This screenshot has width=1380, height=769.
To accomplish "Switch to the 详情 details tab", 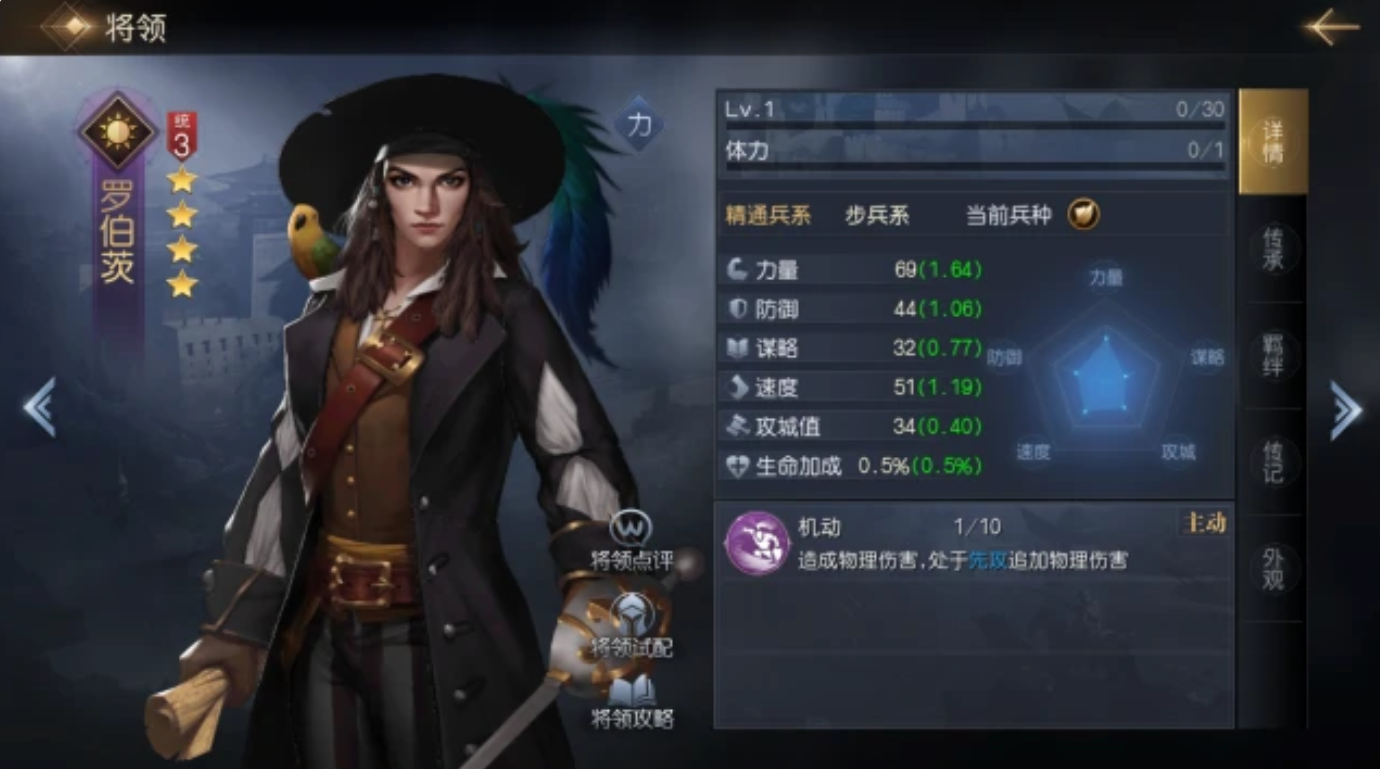I will click(x=1273, y=142).
